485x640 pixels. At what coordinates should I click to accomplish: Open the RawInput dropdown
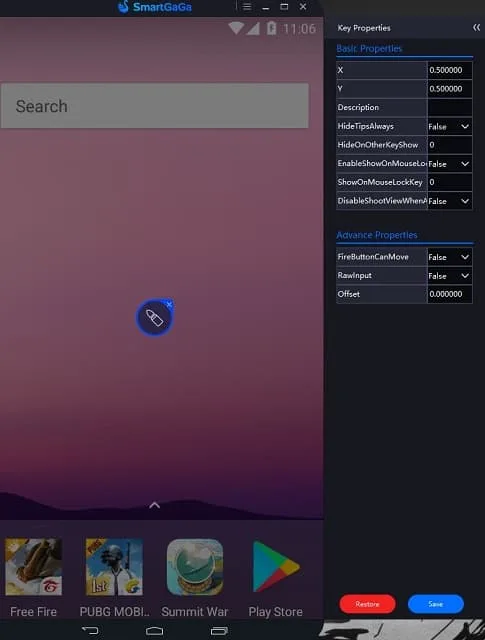click(x=449, y=276)
